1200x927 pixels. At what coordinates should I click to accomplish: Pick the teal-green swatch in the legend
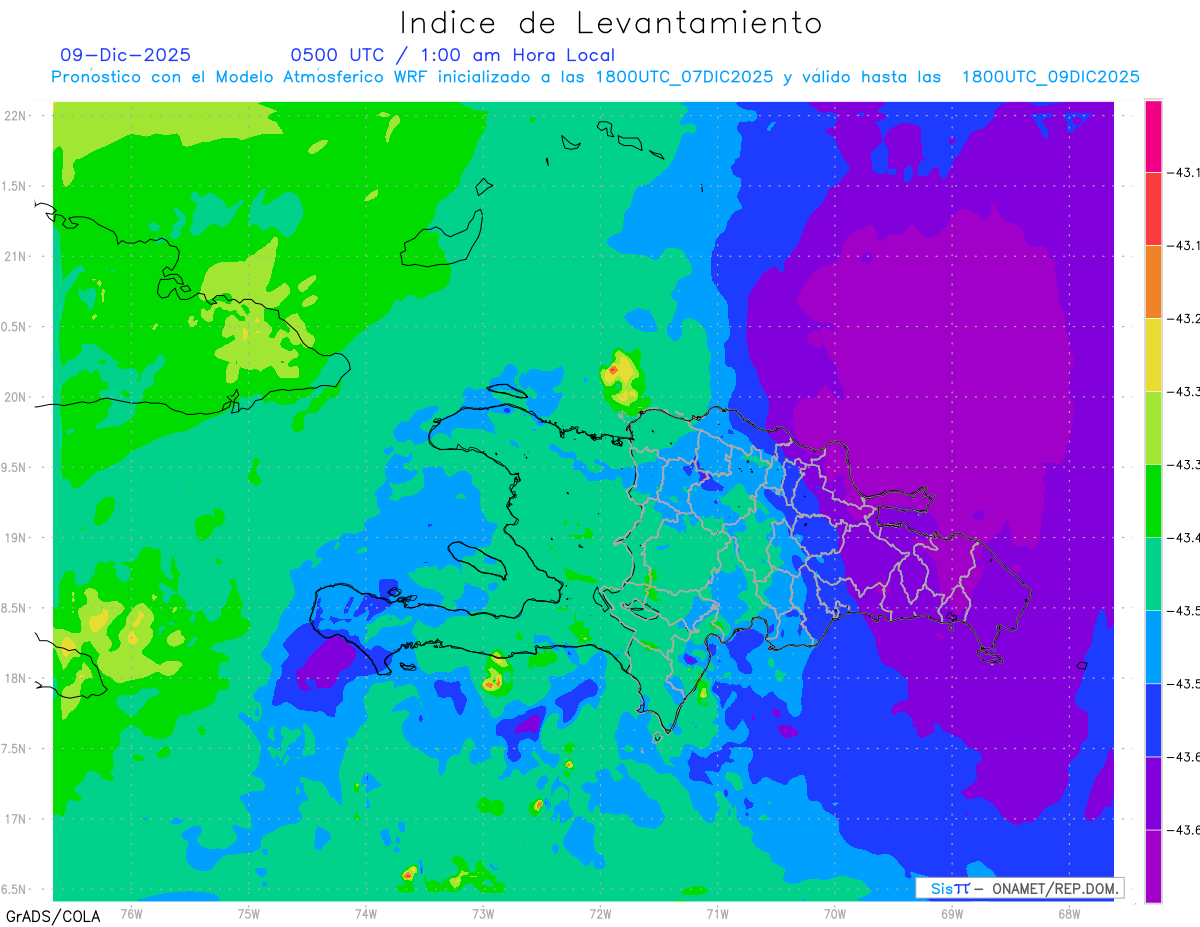coord(1153,574)
